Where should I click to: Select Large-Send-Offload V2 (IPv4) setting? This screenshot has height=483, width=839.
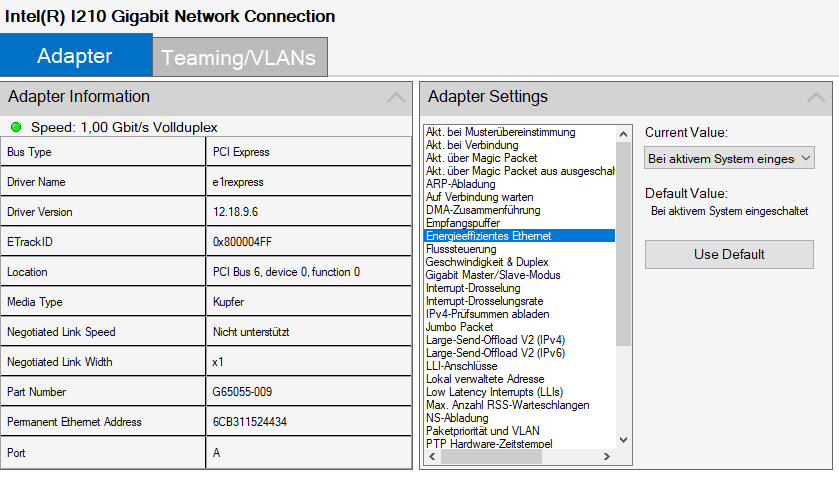[495, 340]
